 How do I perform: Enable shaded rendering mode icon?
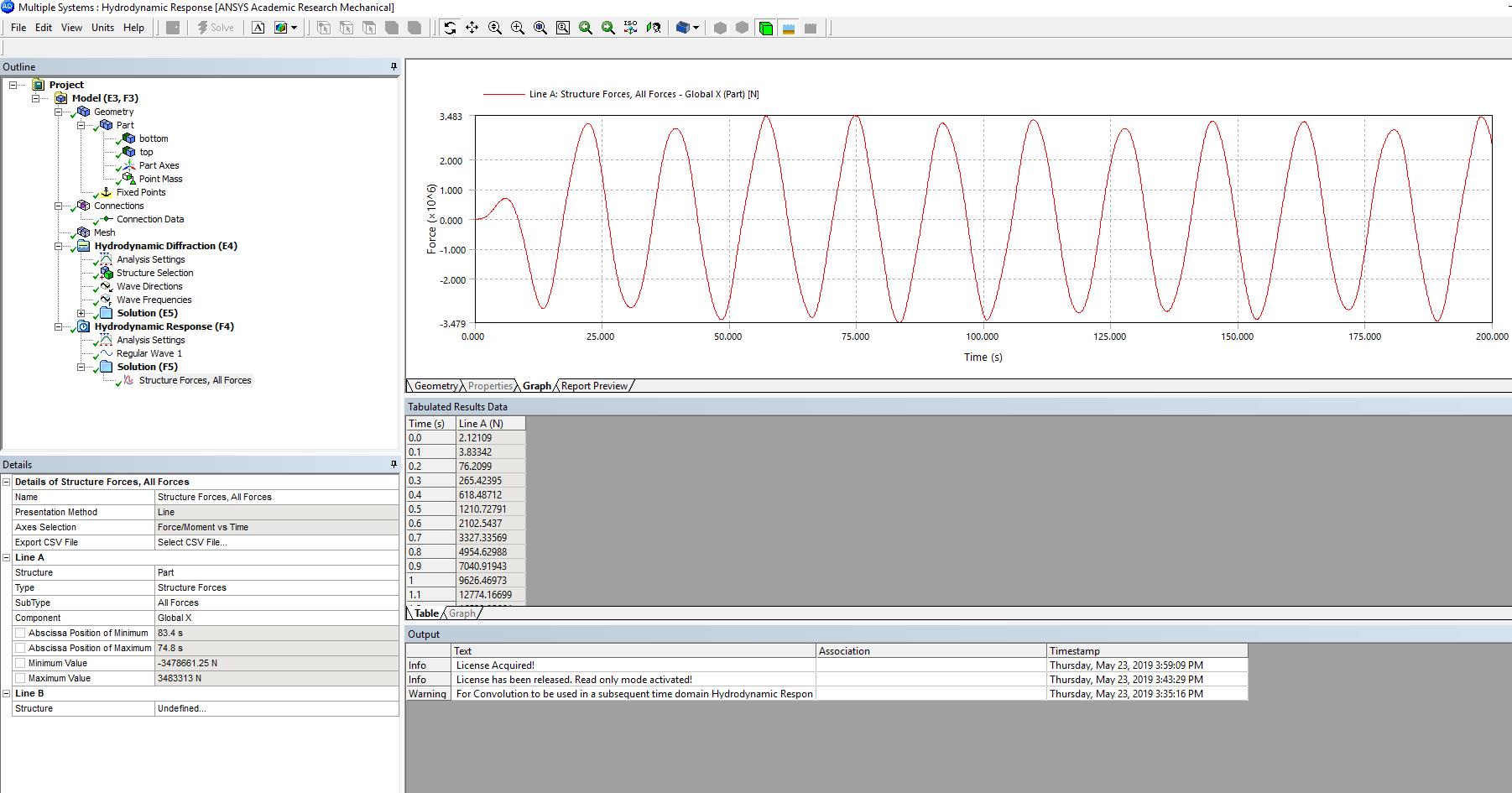(766, 28)
